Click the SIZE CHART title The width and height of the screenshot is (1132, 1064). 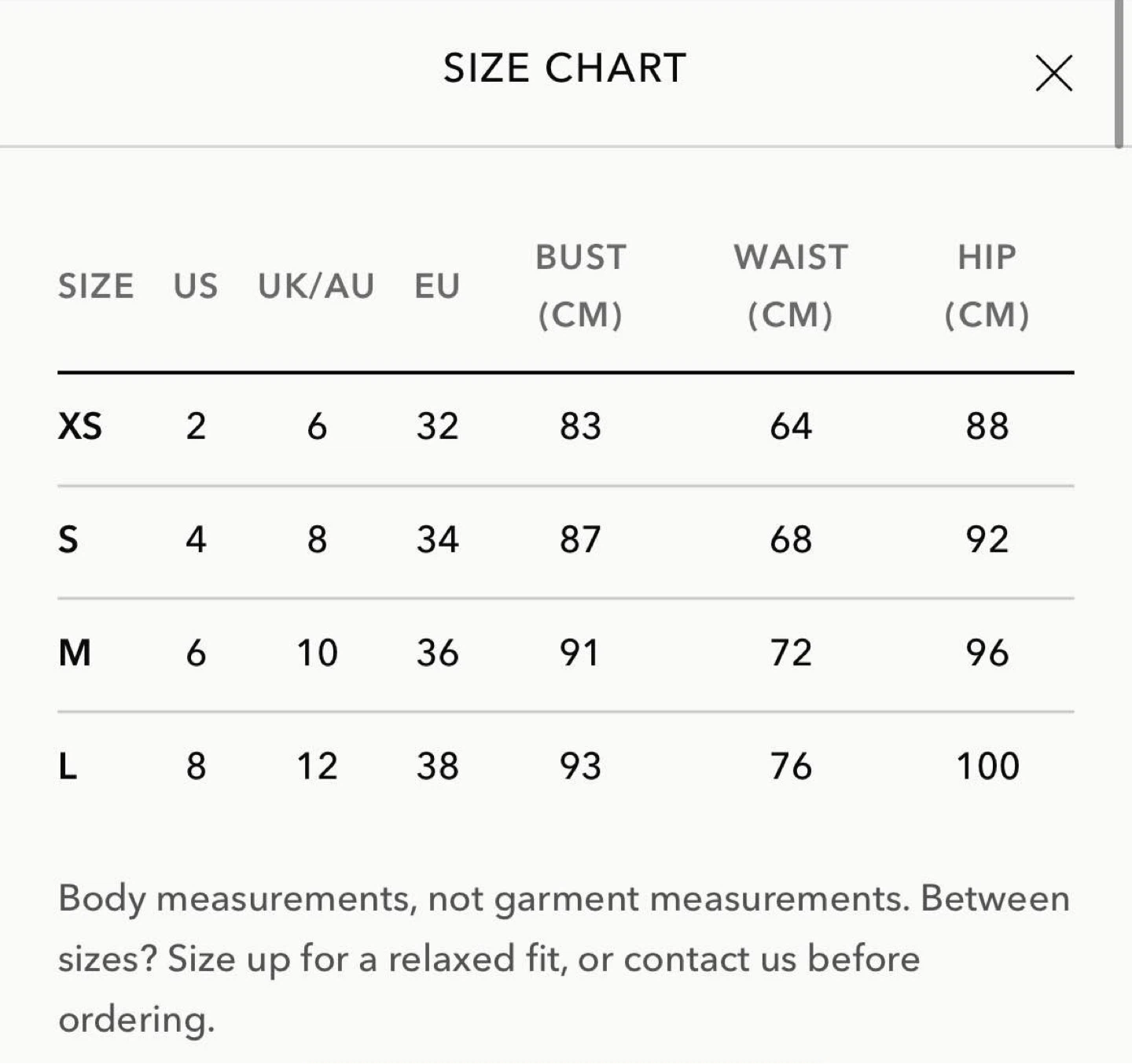coord(565,68)
